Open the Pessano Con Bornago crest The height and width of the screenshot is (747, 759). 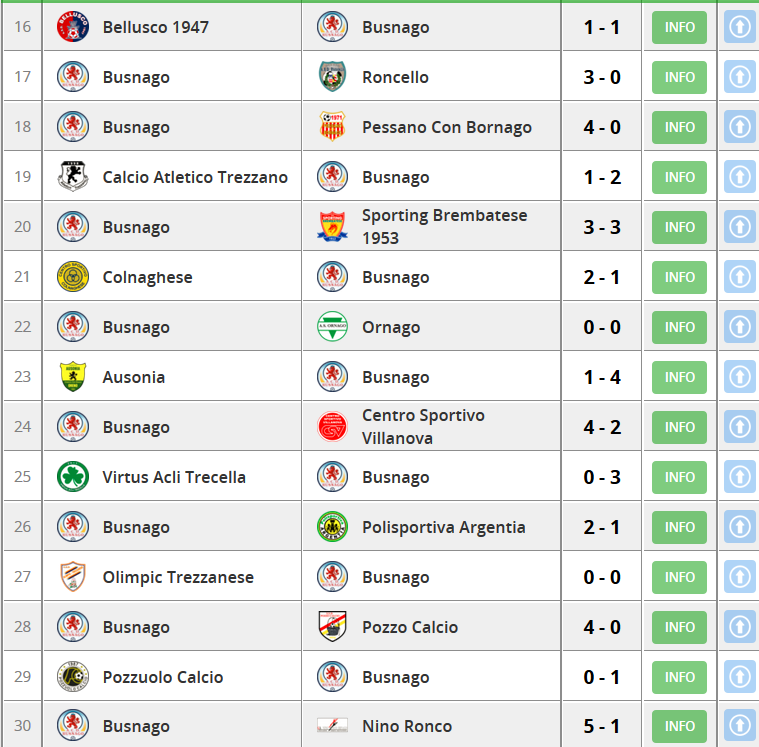coord(332,126)
